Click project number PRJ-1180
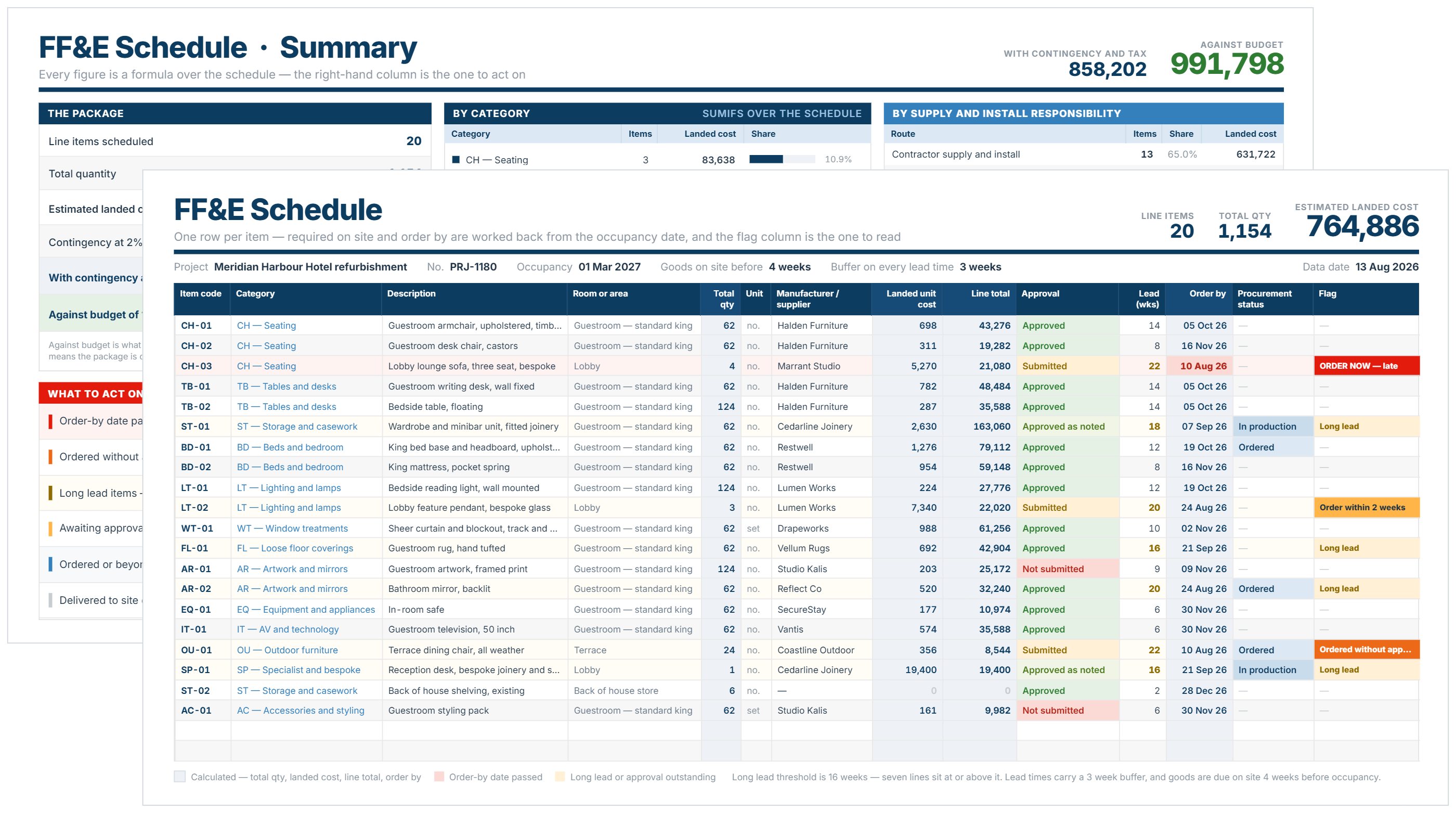This screenshot has width=1456, height=813. coord(473,267)
